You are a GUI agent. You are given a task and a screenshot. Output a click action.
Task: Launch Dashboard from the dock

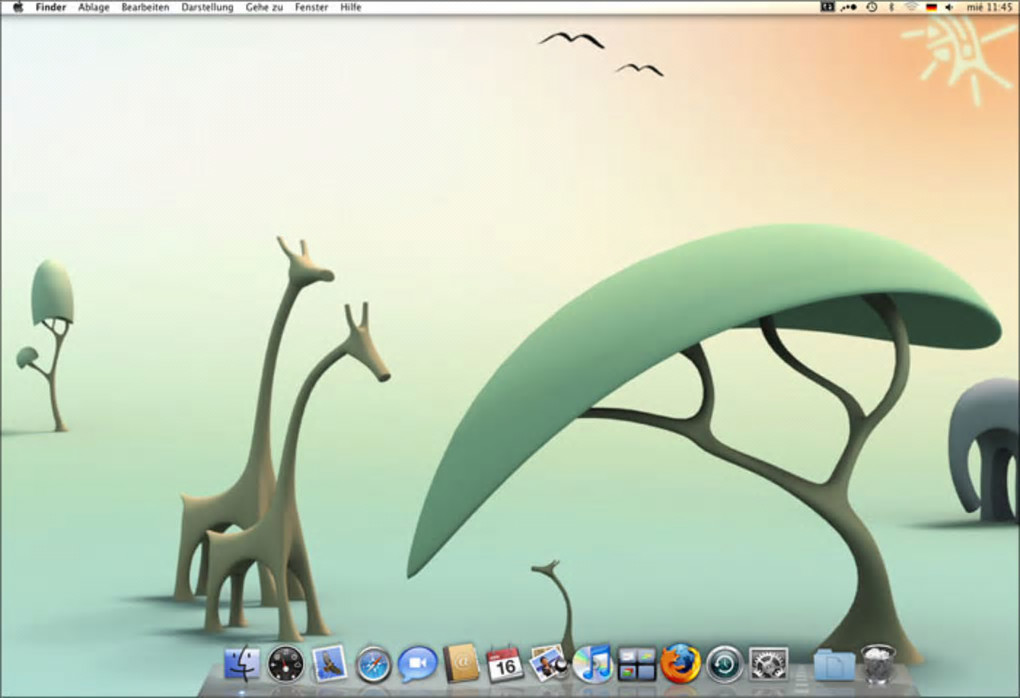click(285, 663)
